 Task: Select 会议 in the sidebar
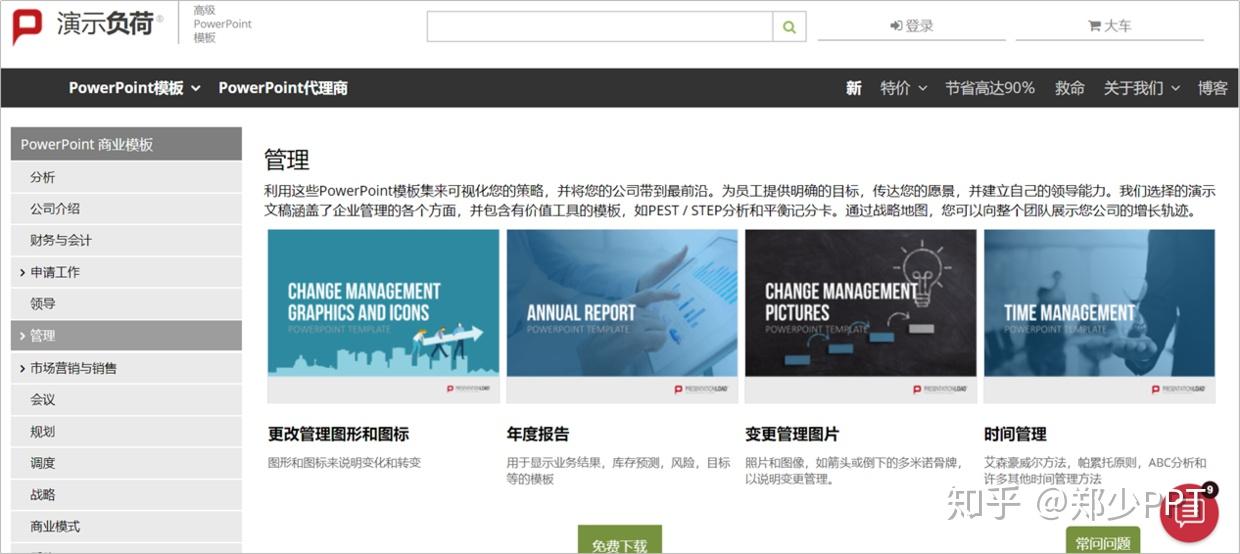(x=126, y=399)
